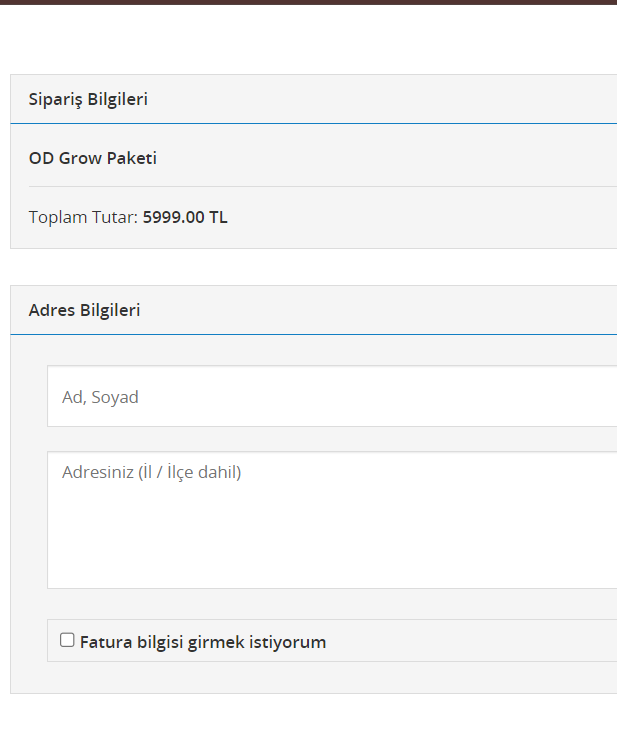617x747 pixels.
Task: Select the 5999.00 TL total amount
Action: pyautogui.click(x=185, y=217)
